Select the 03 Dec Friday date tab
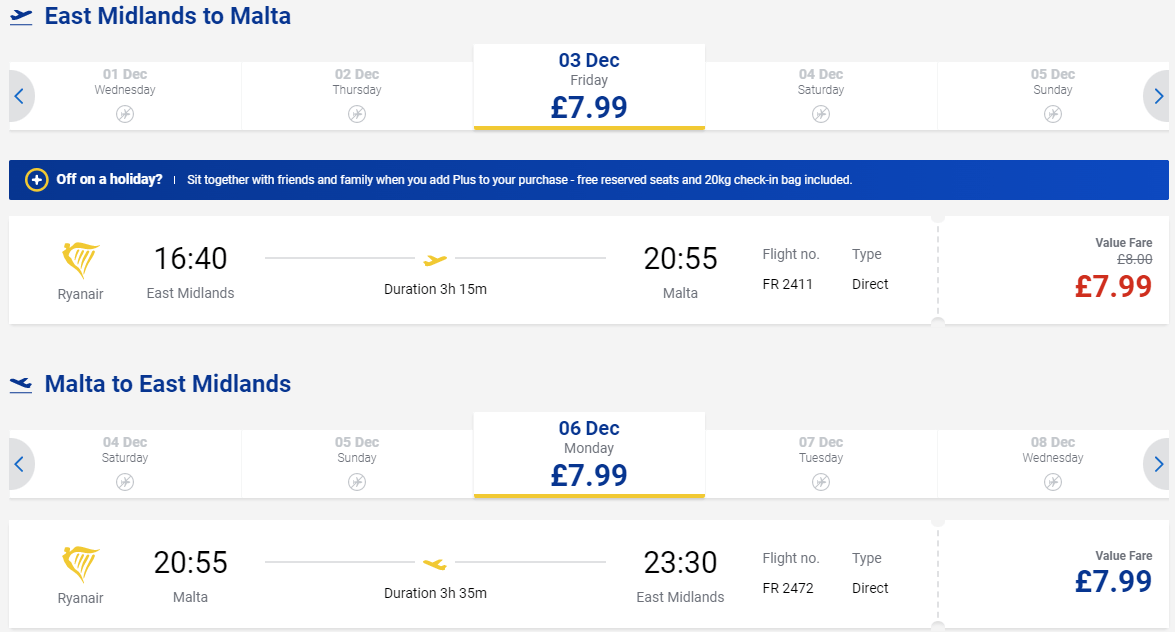Screen dimensions: 1175x632 pyautogui.click(x=589, y=87)
